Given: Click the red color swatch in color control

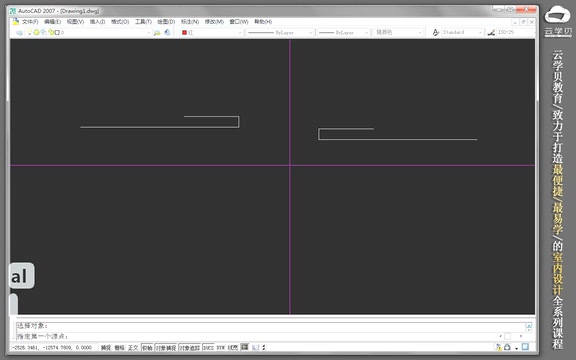Looking at the screenshot, I should [184, 33].
